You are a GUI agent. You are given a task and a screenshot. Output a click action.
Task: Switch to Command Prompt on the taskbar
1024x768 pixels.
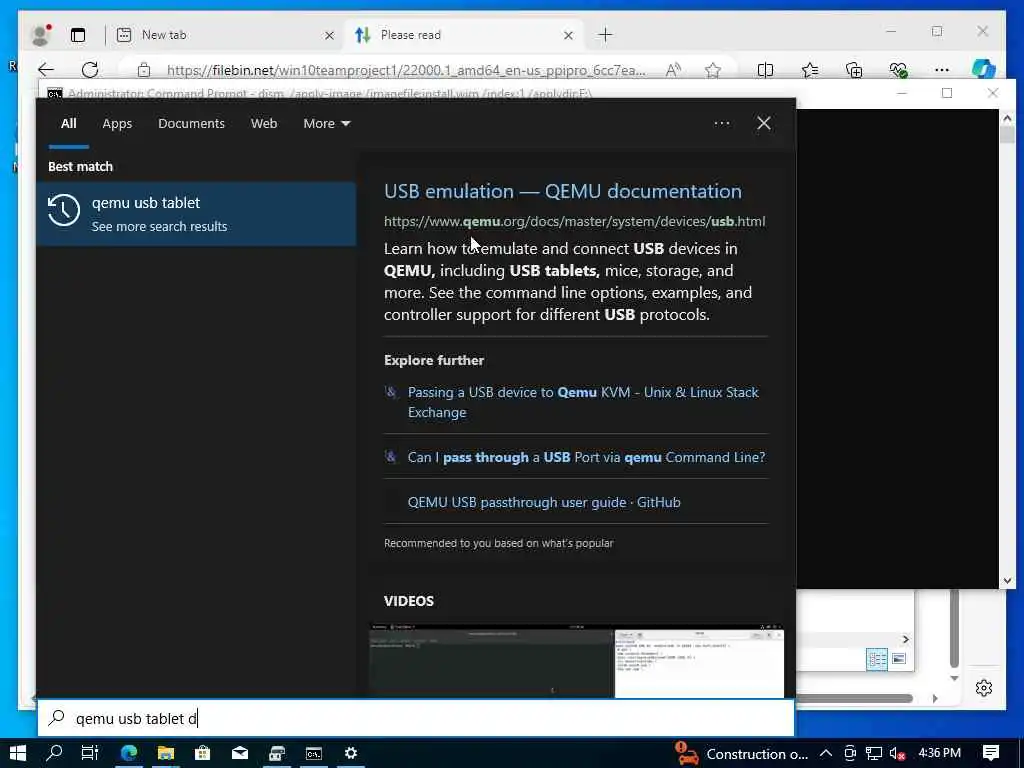(314, 753)
